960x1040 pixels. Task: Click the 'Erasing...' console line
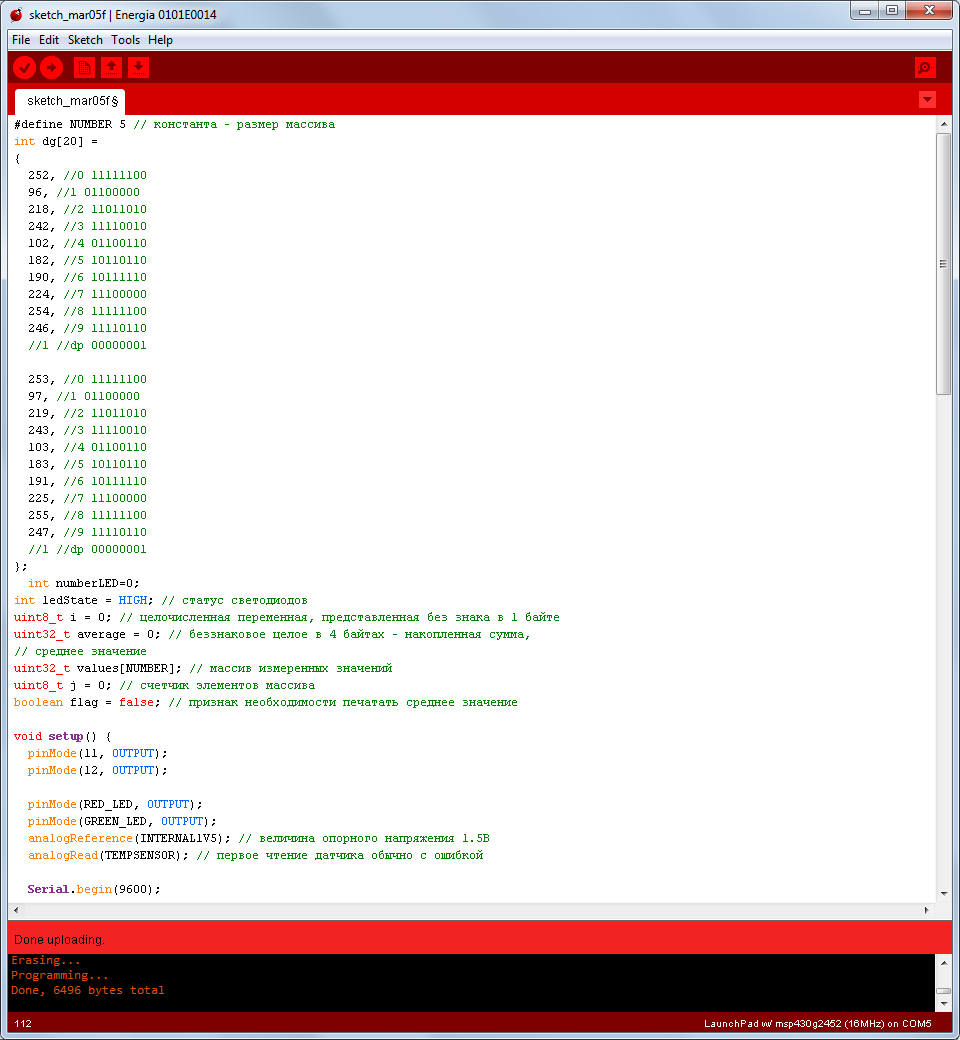pos(45,961)
